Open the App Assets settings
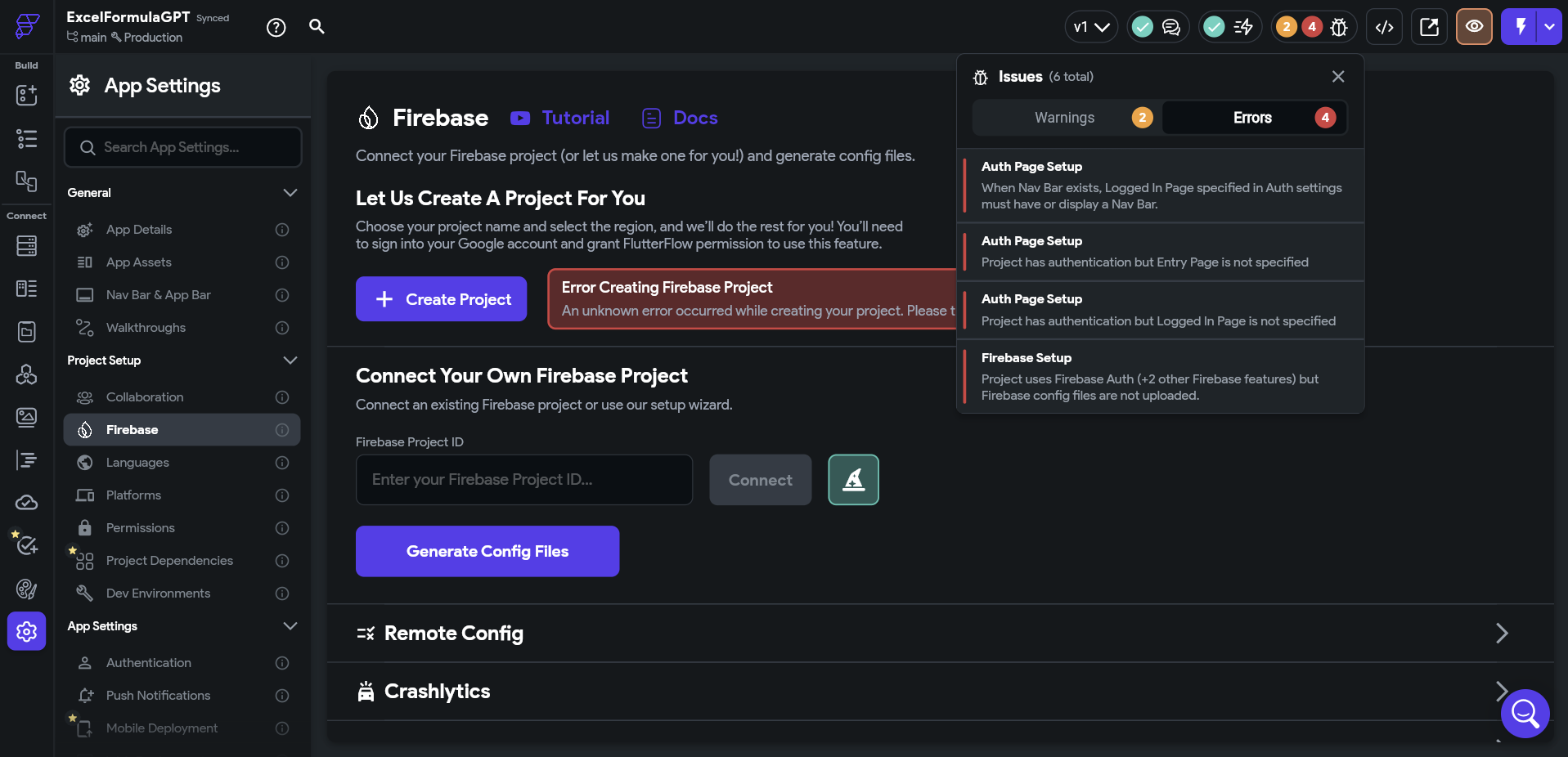 (x=182, y=262)
